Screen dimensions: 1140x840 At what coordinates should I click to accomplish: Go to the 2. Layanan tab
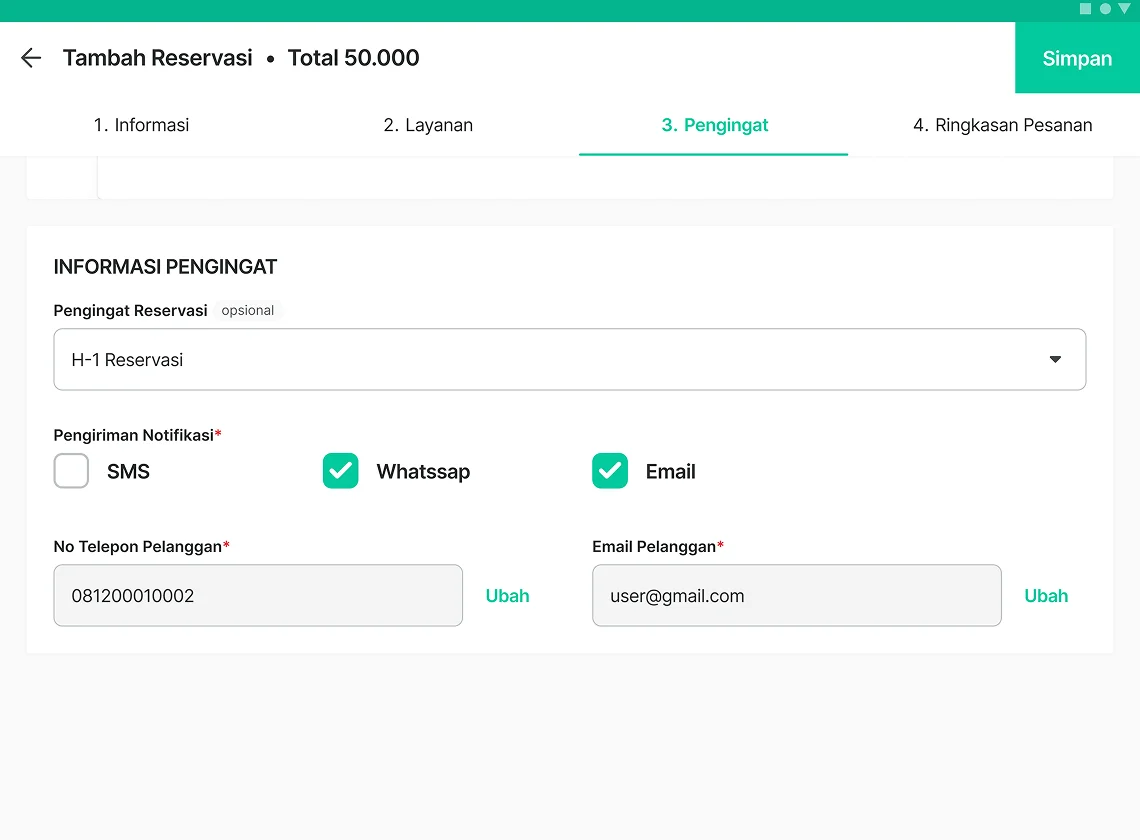(428, 125)
